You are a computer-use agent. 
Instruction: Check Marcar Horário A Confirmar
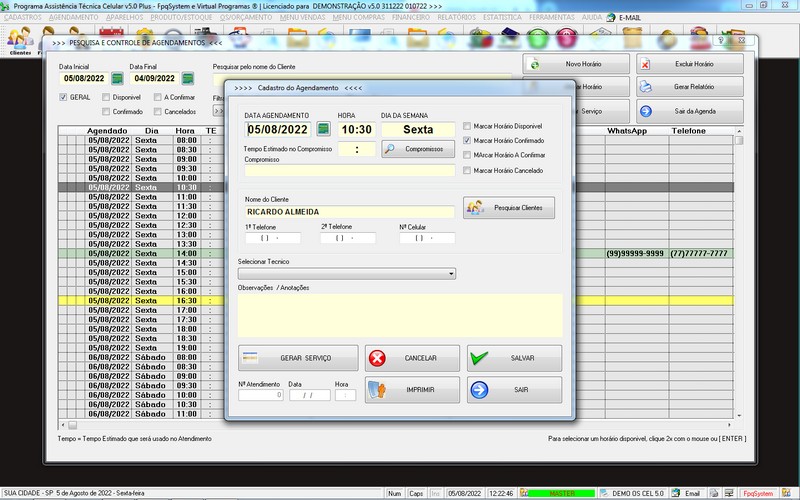coord(467,155)
